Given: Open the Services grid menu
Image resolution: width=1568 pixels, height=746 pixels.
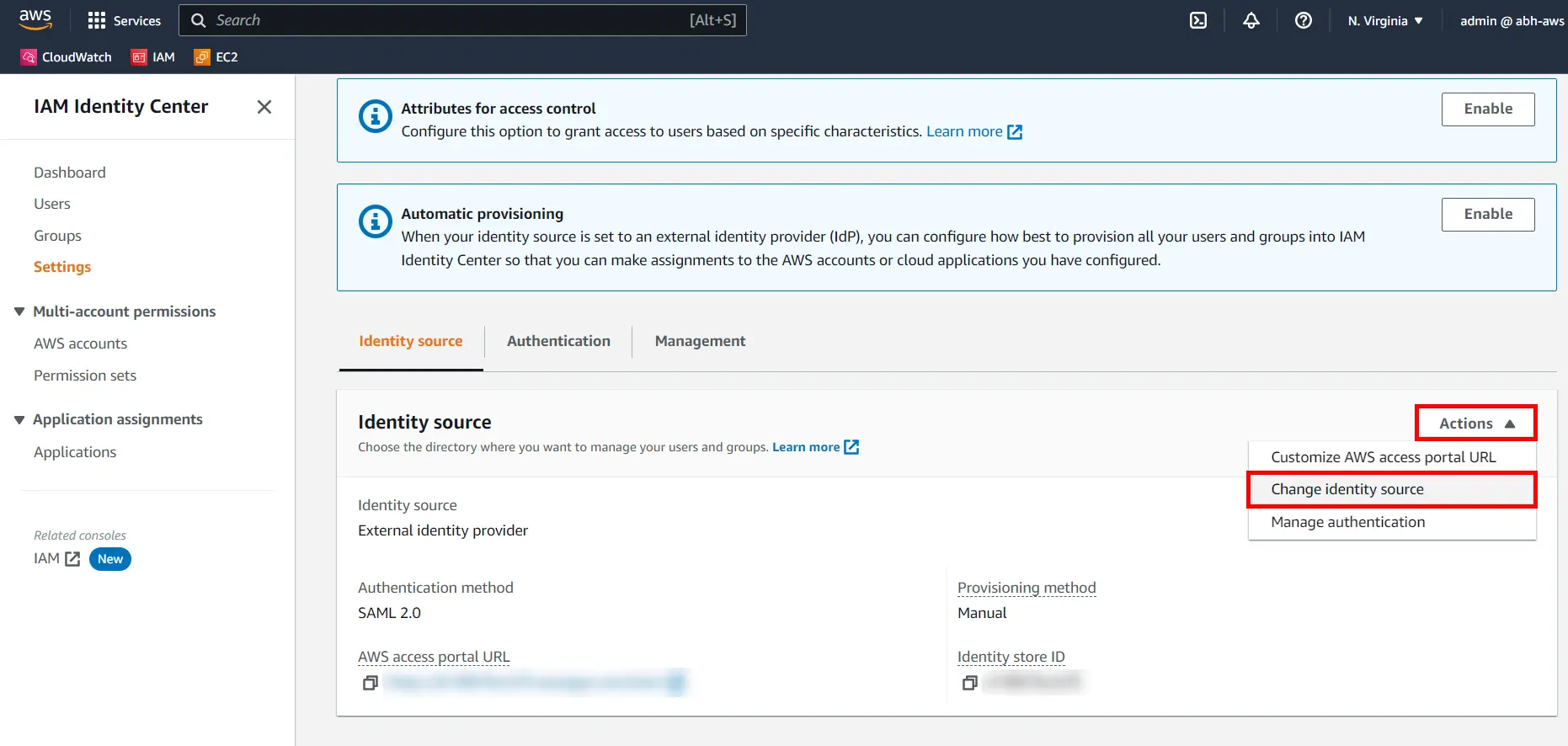Looking at the screenshot, I should 124,20.
